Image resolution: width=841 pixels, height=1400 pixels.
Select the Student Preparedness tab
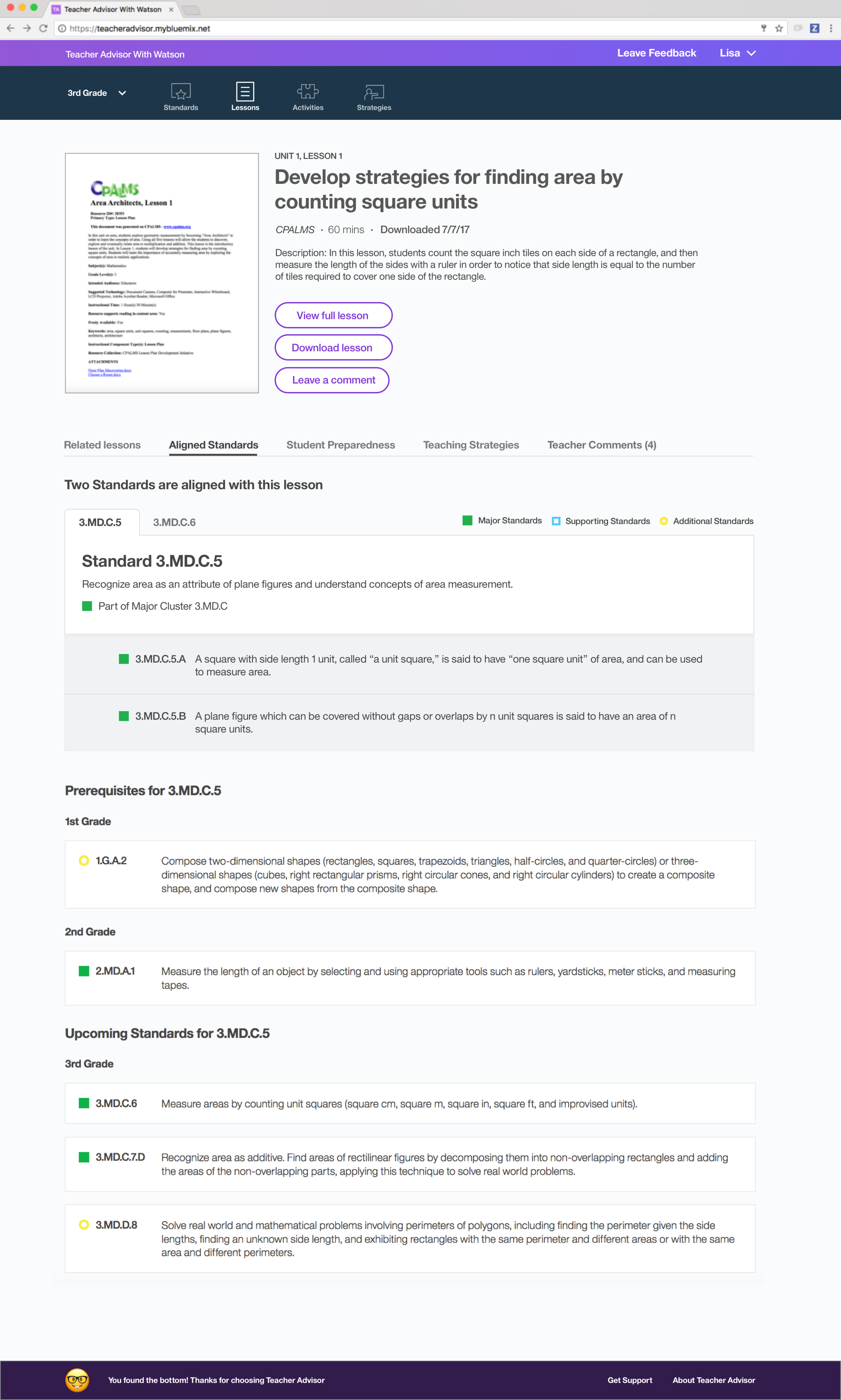(x=340, y=444)
